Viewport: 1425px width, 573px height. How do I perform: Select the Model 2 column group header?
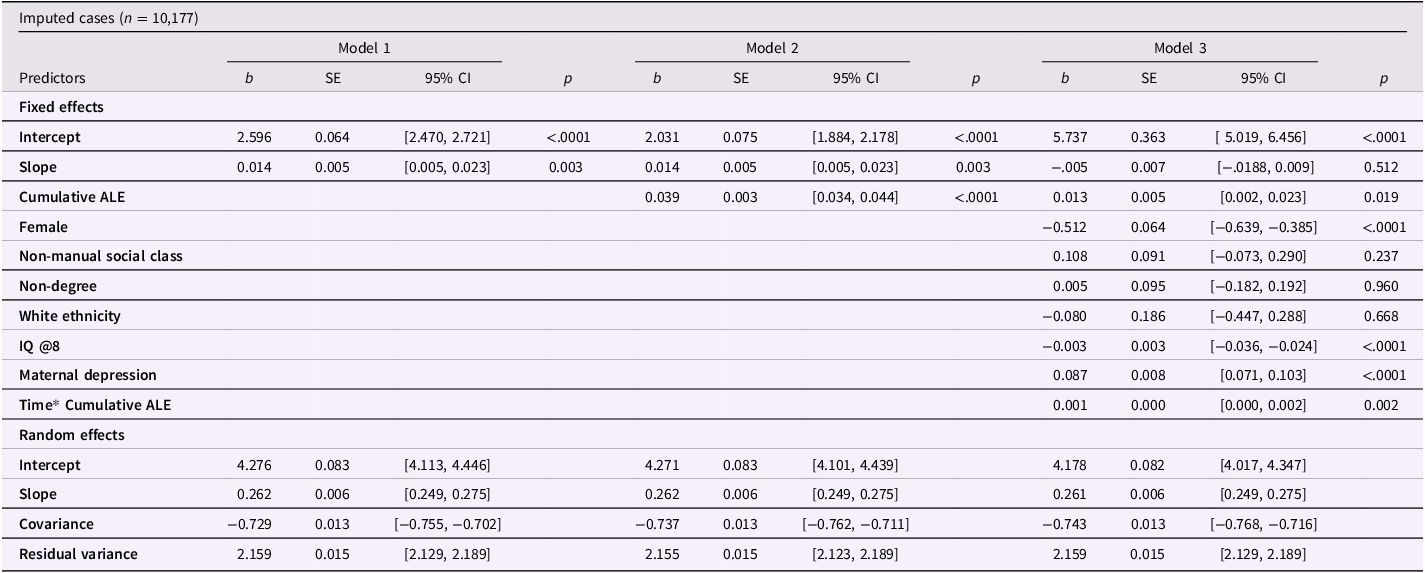pos(772,48)
